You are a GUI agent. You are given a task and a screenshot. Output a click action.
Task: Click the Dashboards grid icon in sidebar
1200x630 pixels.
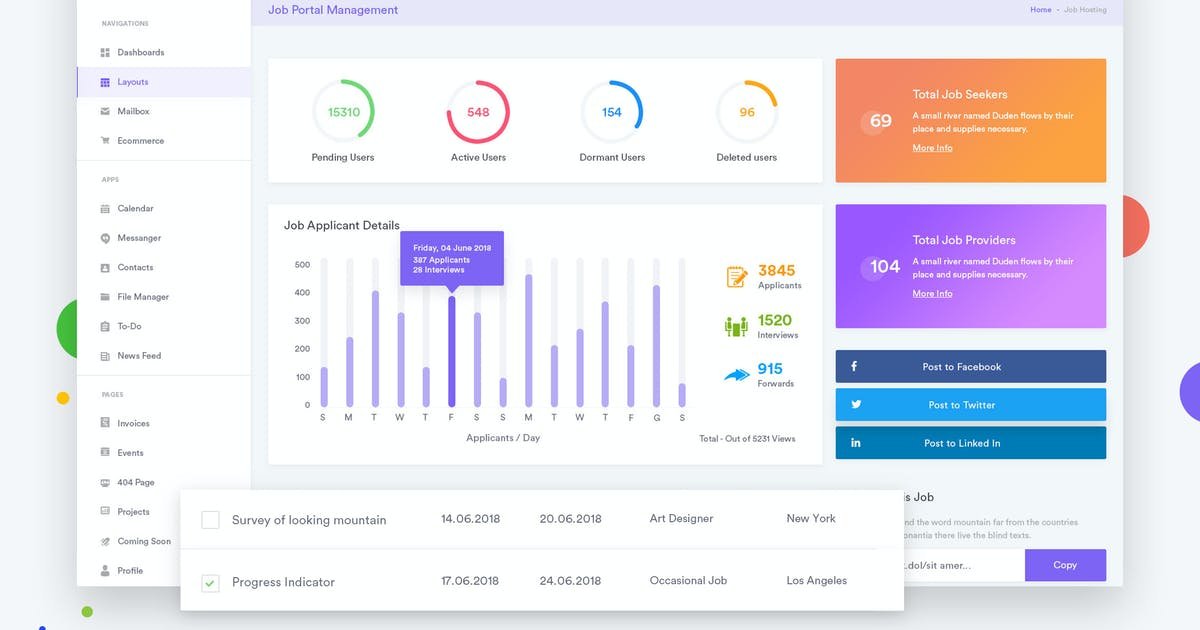[105, 52]
